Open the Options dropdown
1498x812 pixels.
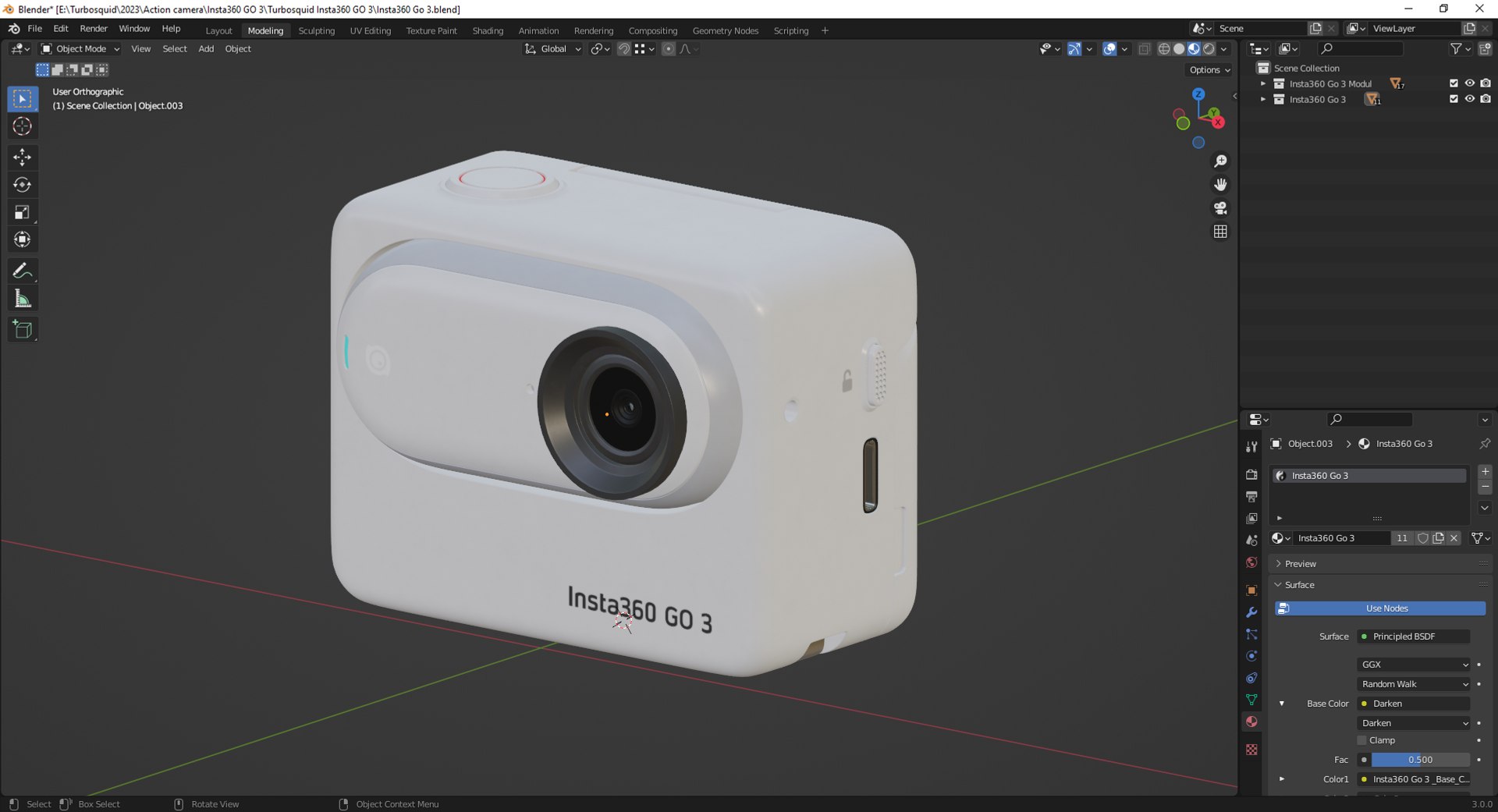1209,70
